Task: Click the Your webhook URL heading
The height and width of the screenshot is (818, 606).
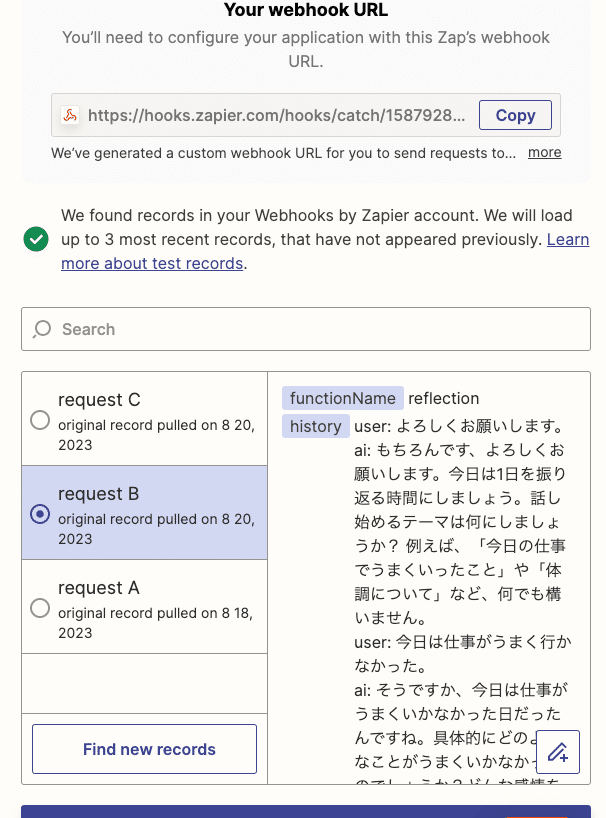Action: 306,9
